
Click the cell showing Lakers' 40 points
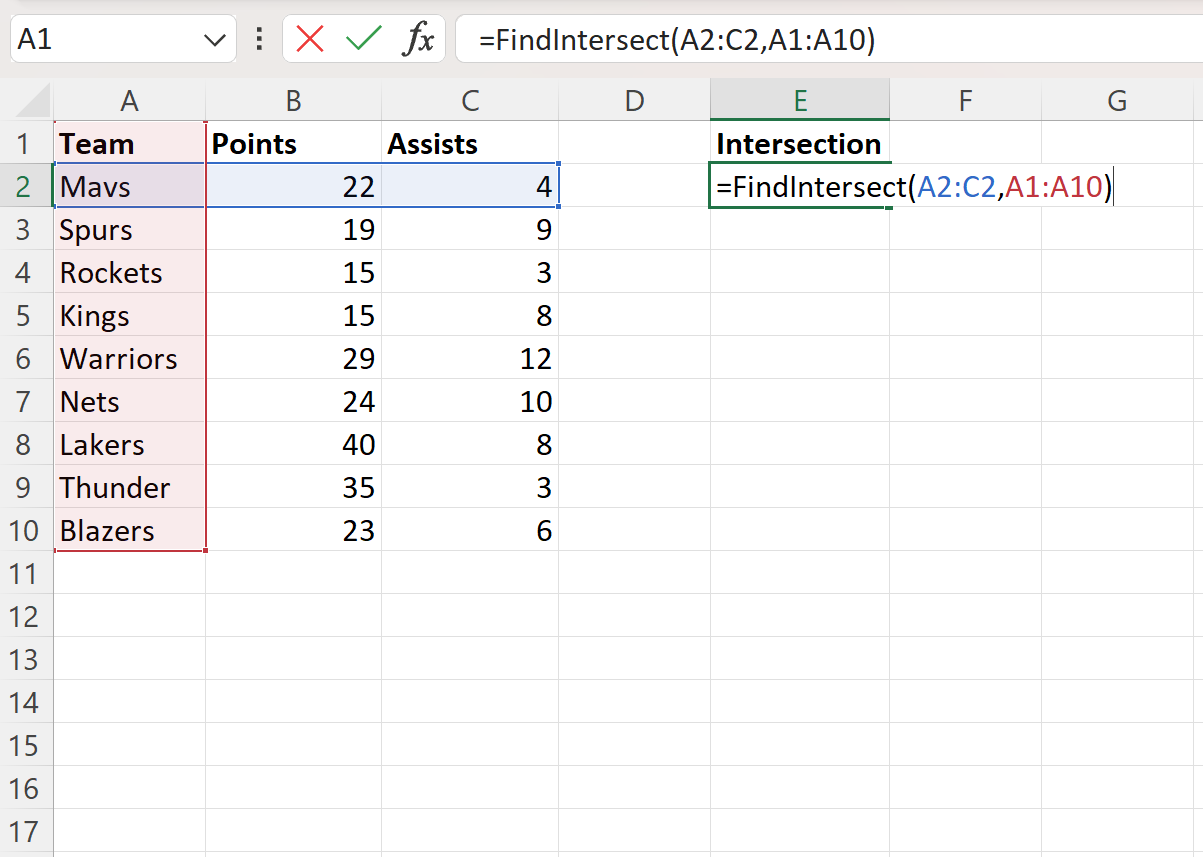point(292,444)
